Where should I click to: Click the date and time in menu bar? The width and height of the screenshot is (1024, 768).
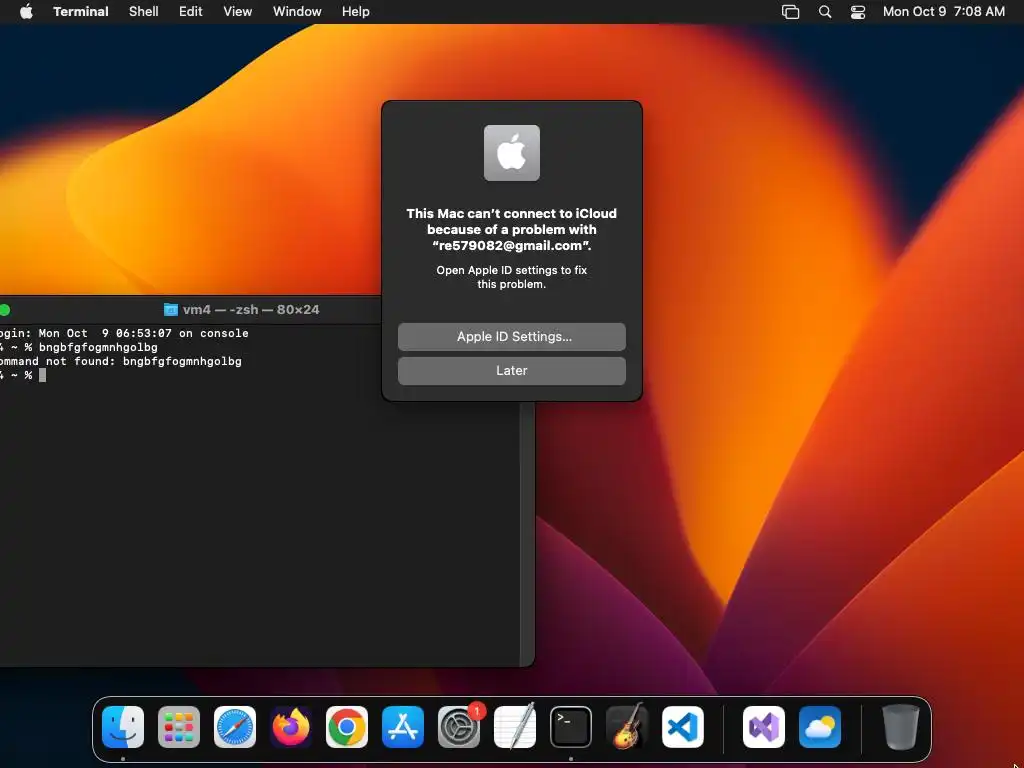coord(944,12)
